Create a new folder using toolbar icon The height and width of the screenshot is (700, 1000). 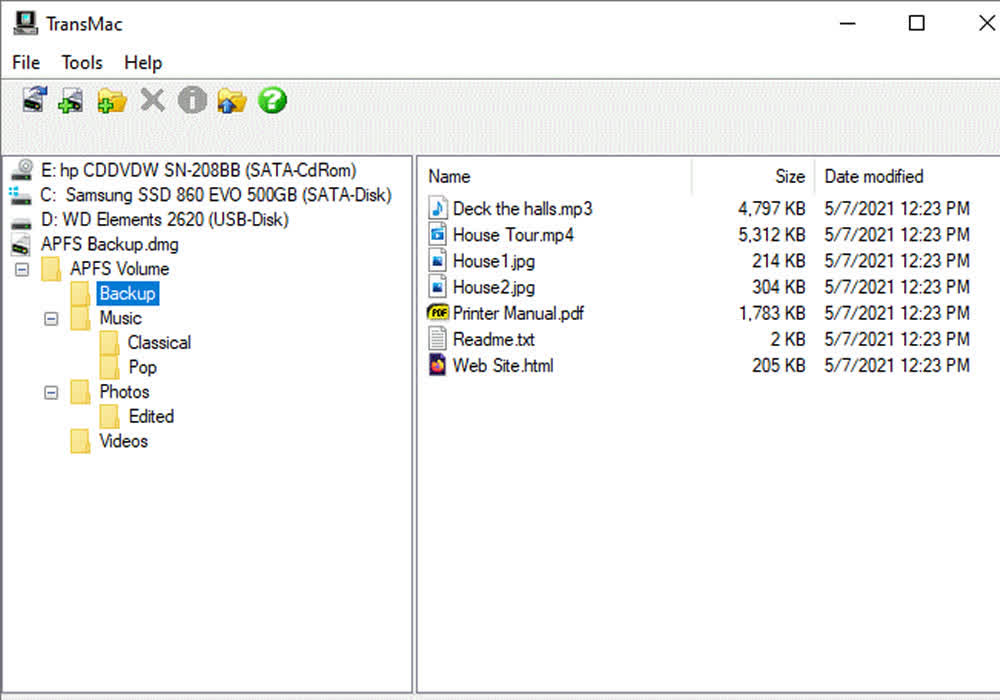click(x=111, y=100)
